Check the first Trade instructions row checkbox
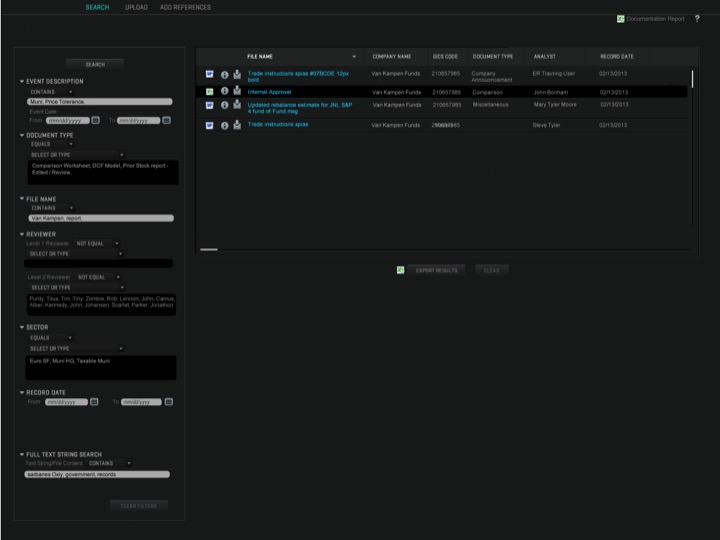The image size is (720, 540). click(210, 75)
